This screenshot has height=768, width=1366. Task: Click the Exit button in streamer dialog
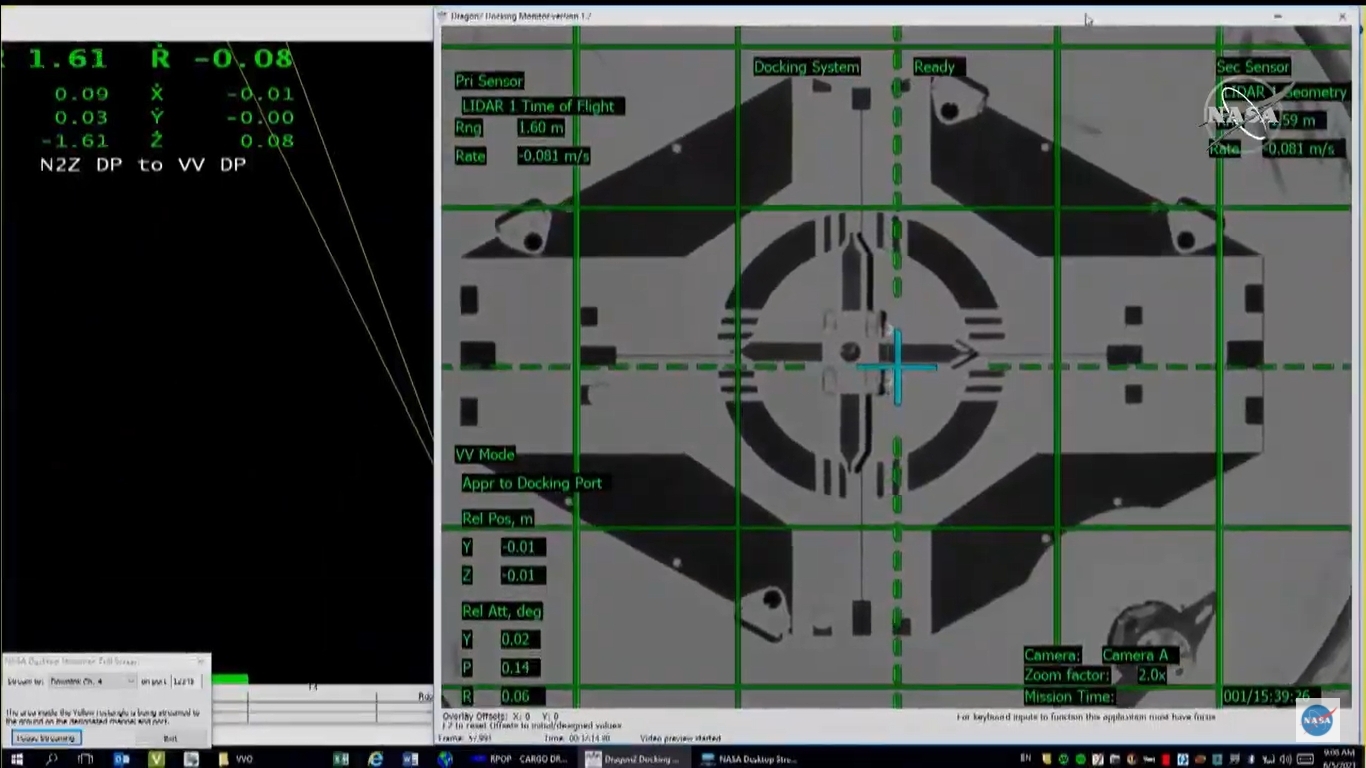pyautogui.click(x=170, y=738)
